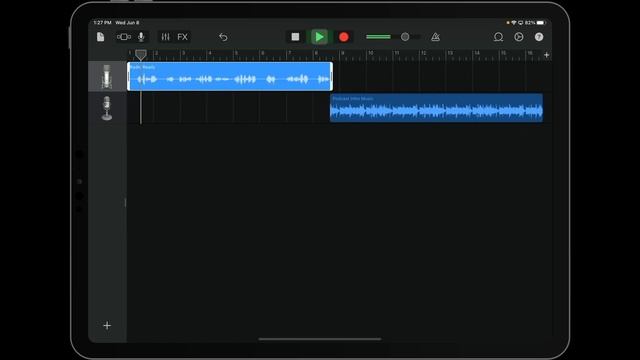This screenshot has height=360, width=640.
Task: Toggle the metronome
Action: pos(436,37)
